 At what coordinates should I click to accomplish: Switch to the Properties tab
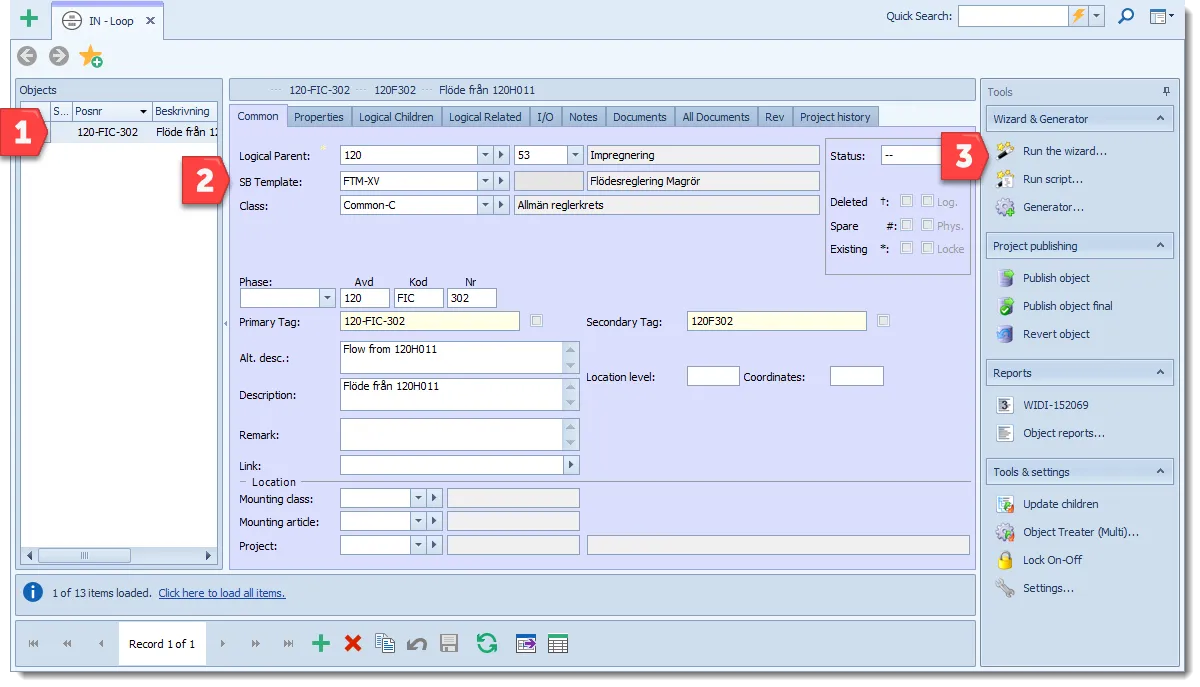pyautogui.click(x=319, y=117)
